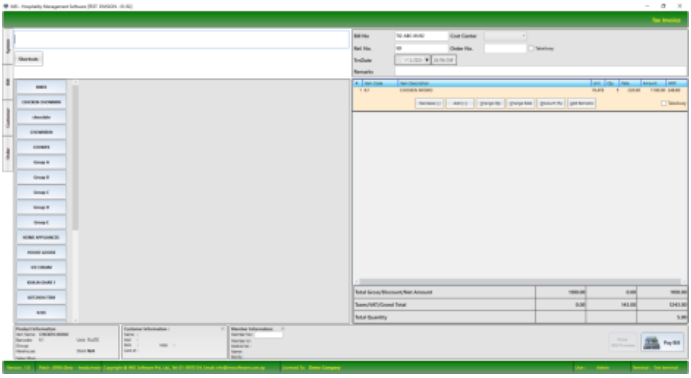Click the up arrow of category scrollbar
Screen dimensions: 691x378
coord(75,82)
